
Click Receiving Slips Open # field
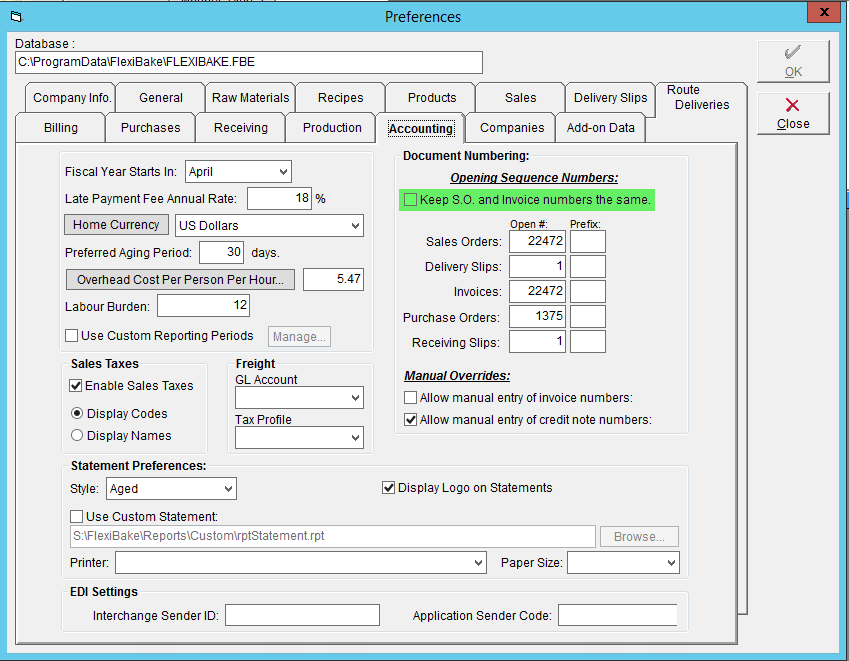pyautogui.click(x=537, y=342)
